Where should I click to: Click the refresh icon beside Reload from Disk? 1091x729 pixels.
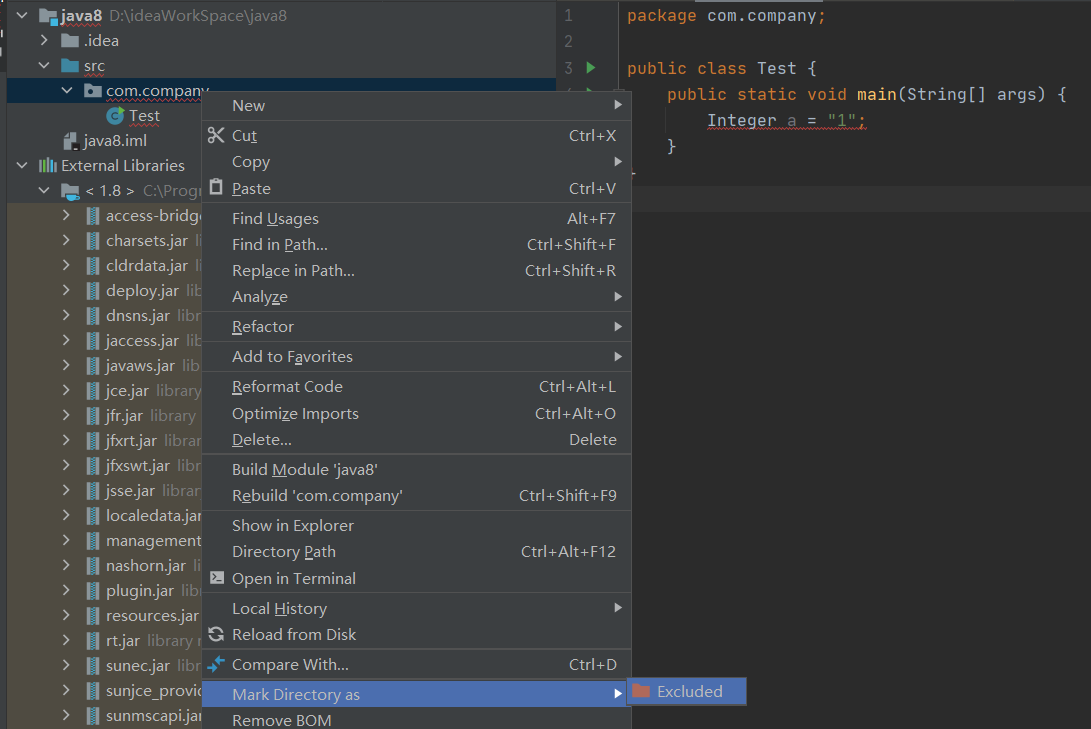pos(215,634)
